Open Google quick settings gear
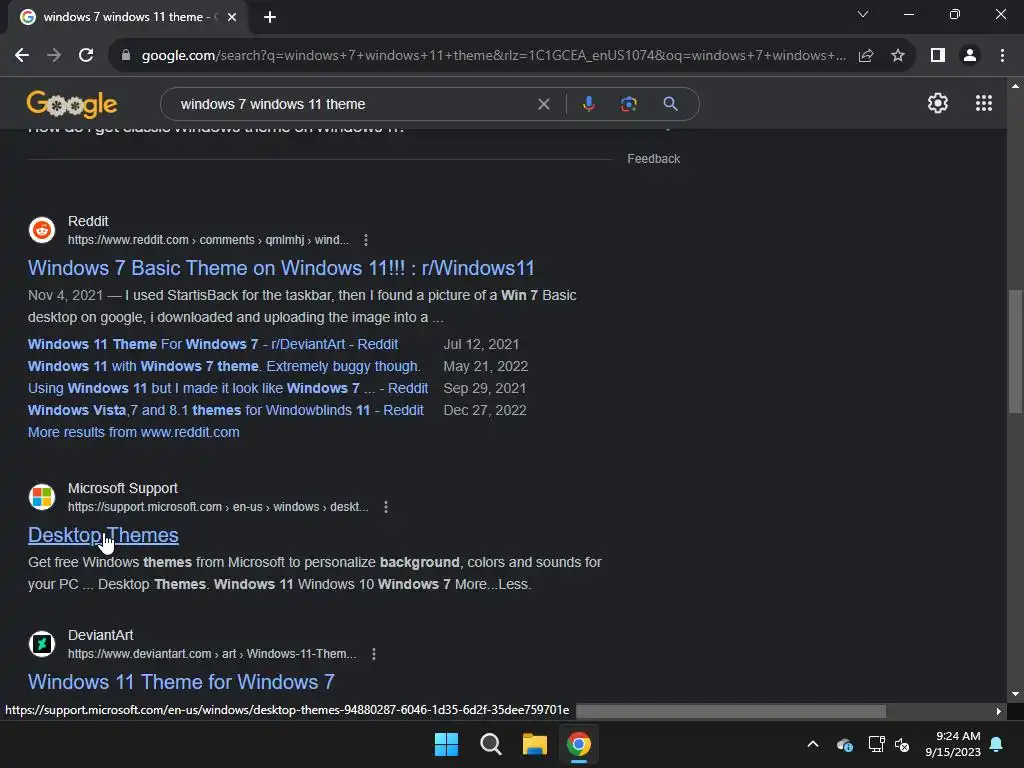This screenshot has height=768, width=1024. pos(938,103)
